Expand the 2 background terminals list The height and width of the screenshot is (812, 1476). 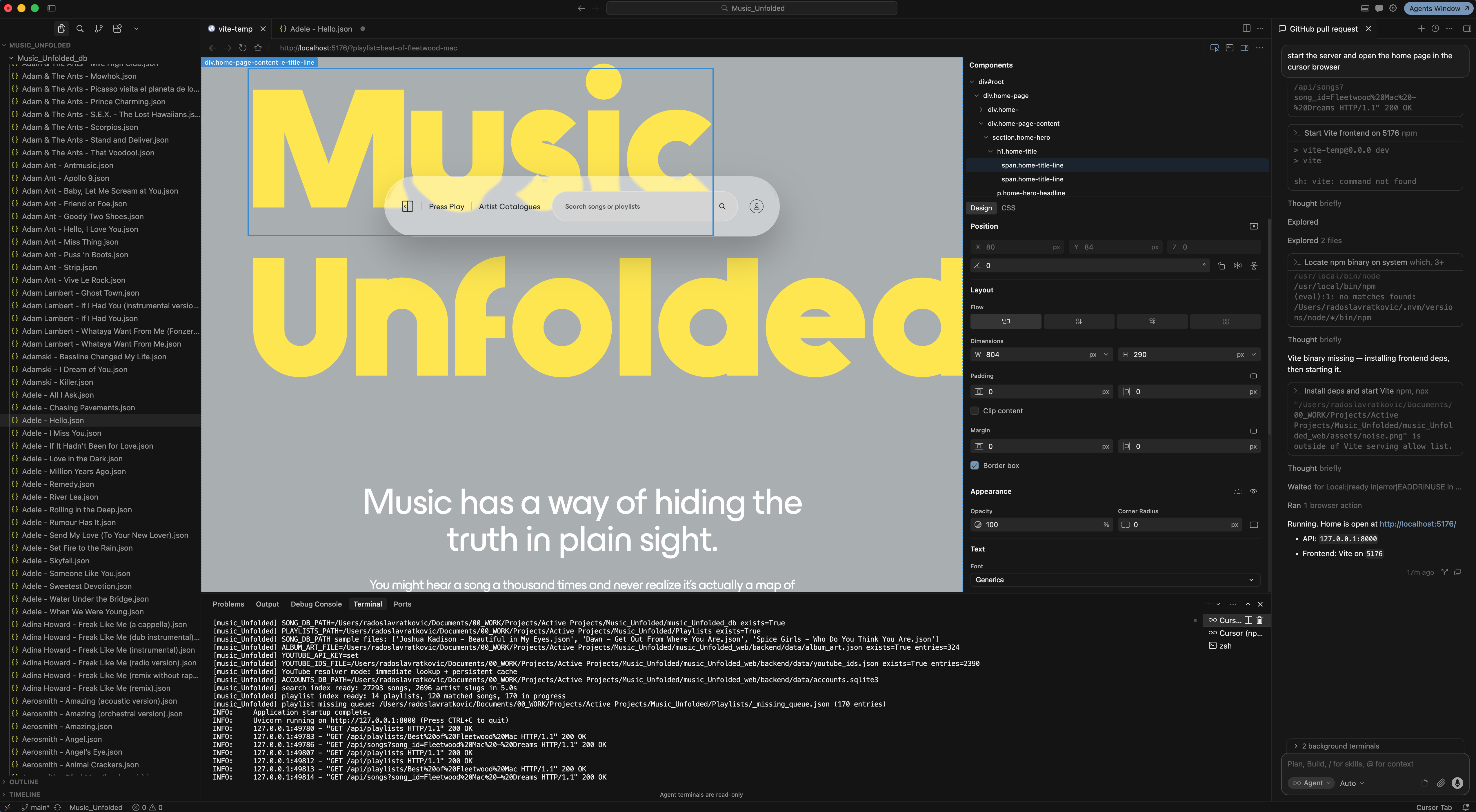pos(1340,746)
